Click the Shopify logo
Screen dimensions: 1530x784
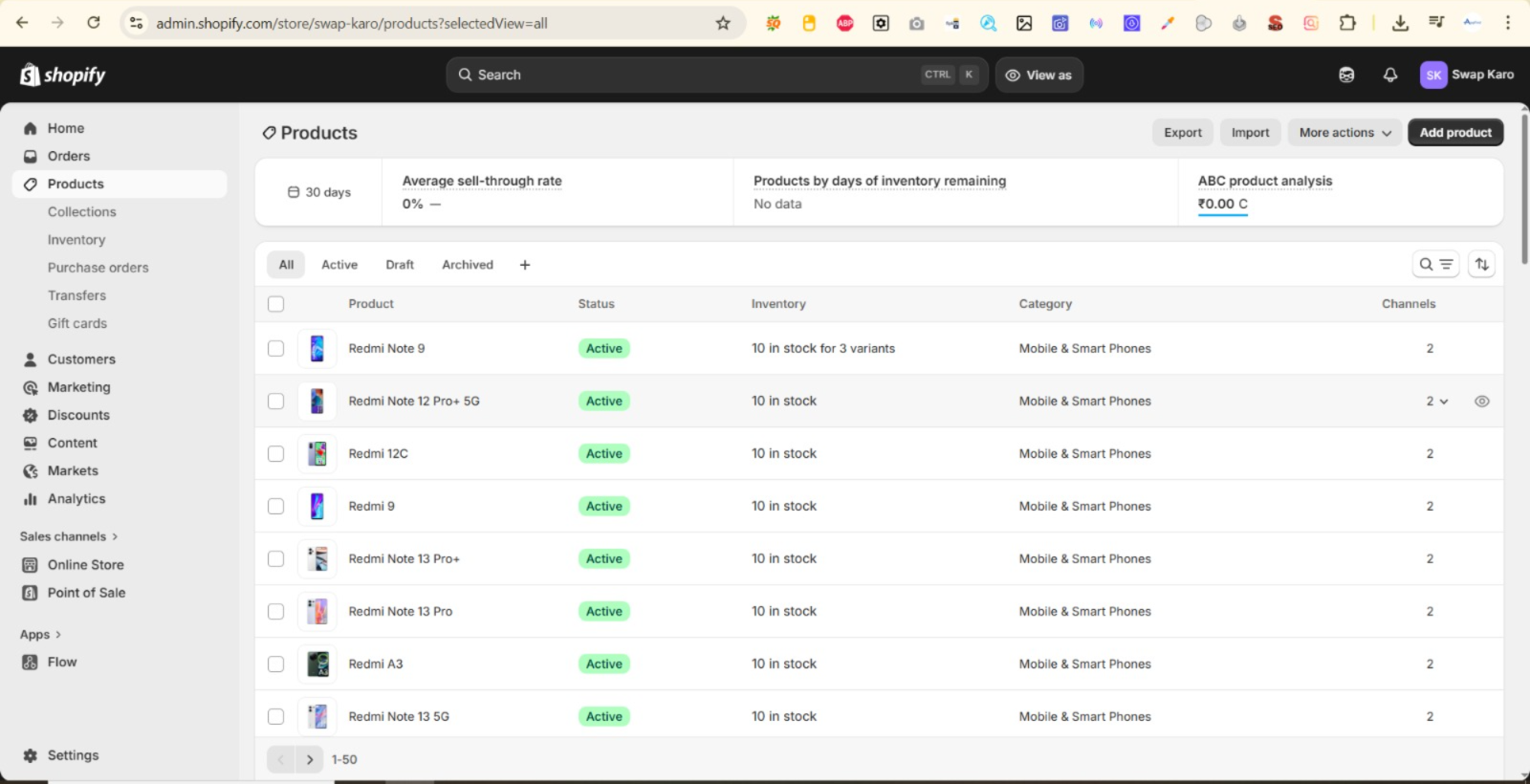click(x=63, y=75)
